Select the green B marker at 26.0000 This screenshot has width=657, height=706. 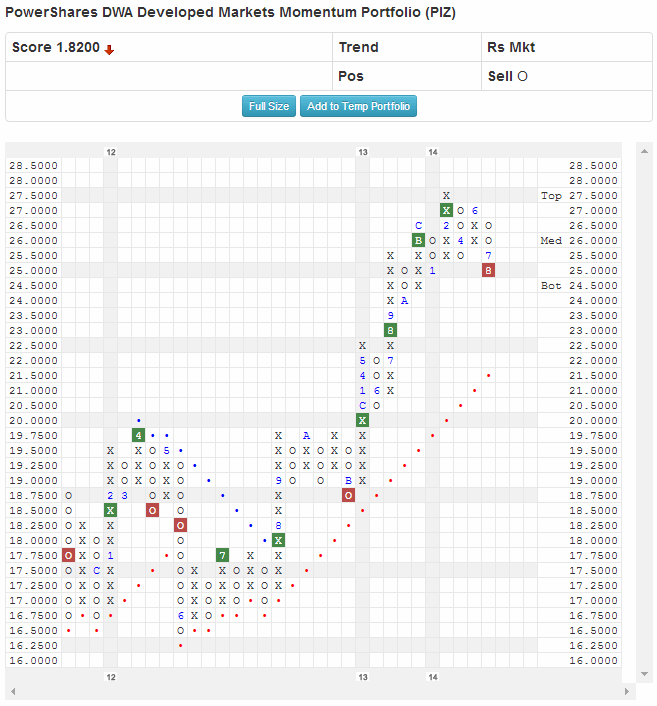[x=418, y=240]
